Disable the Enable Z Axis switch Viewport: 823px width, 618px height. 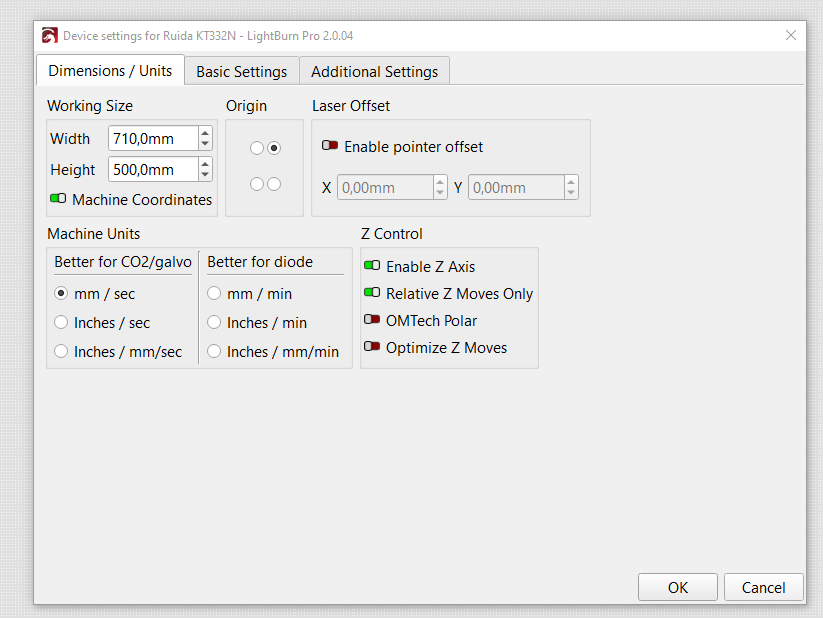(x=374, y=266)
